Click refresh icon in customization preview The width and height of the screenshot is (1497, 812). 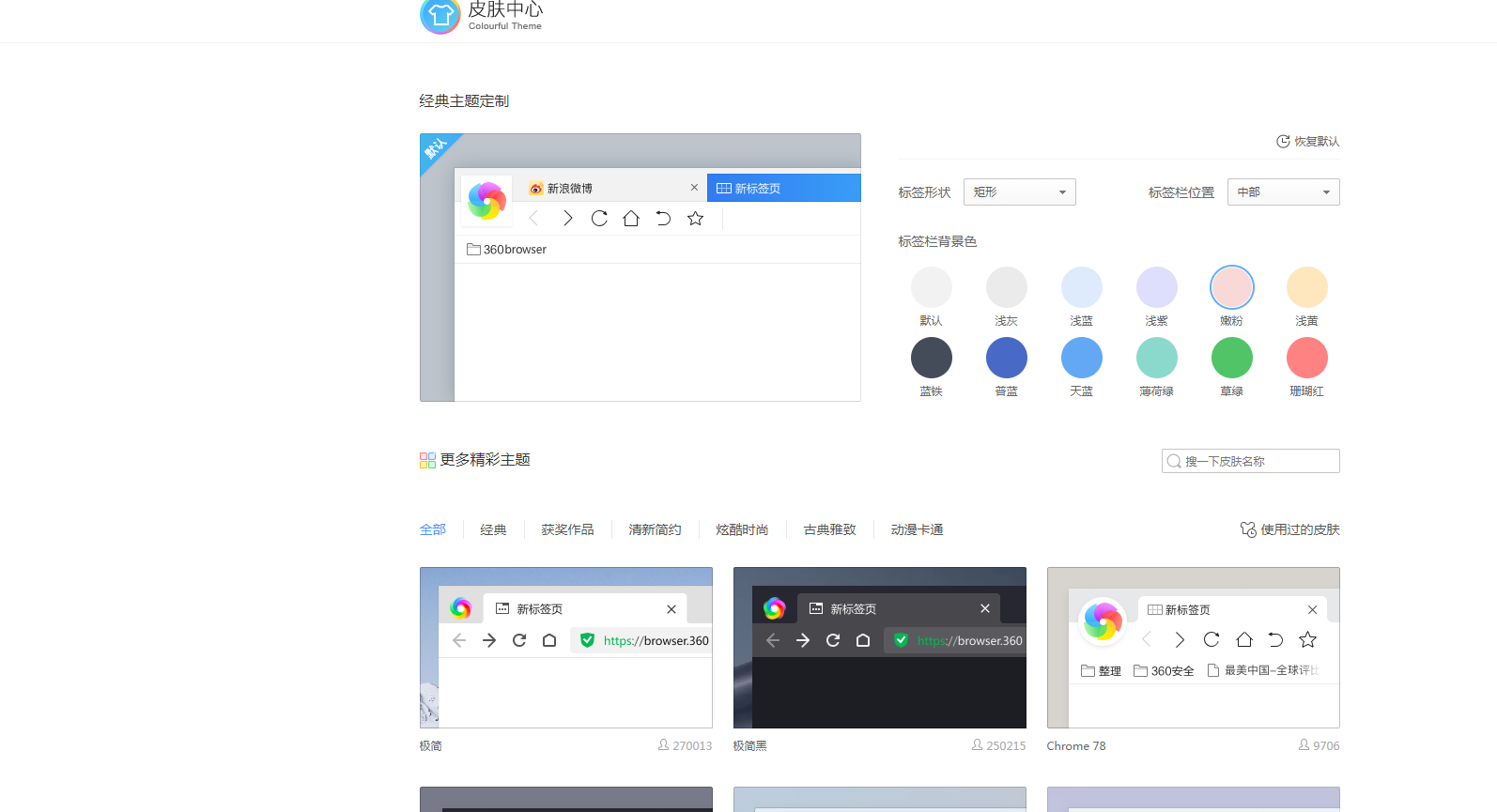[599, 219]
